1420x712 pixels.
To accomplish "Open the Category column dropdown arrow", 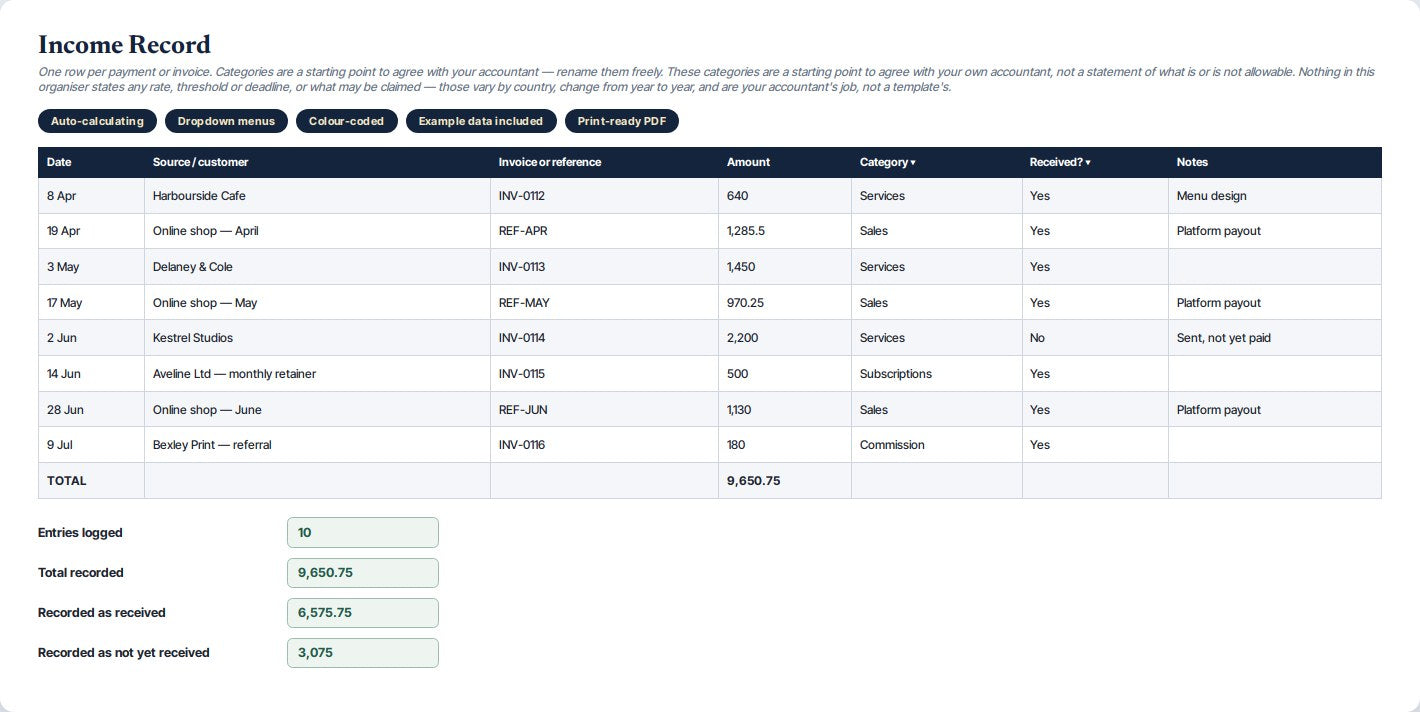I will click(x=913, y=162).
